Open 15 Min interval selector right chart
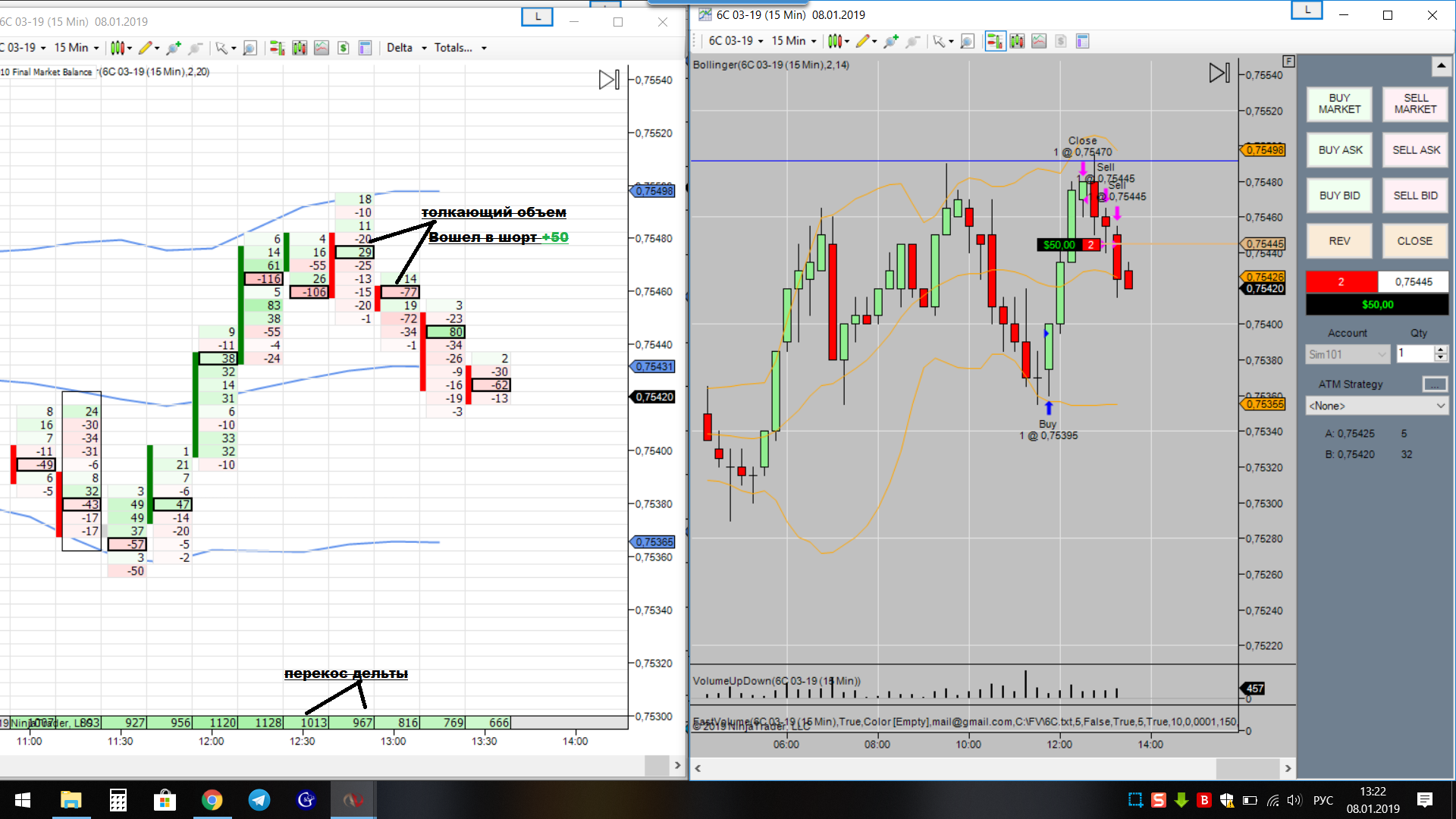The image size is (1456, 819). click(x=793, y=41)
